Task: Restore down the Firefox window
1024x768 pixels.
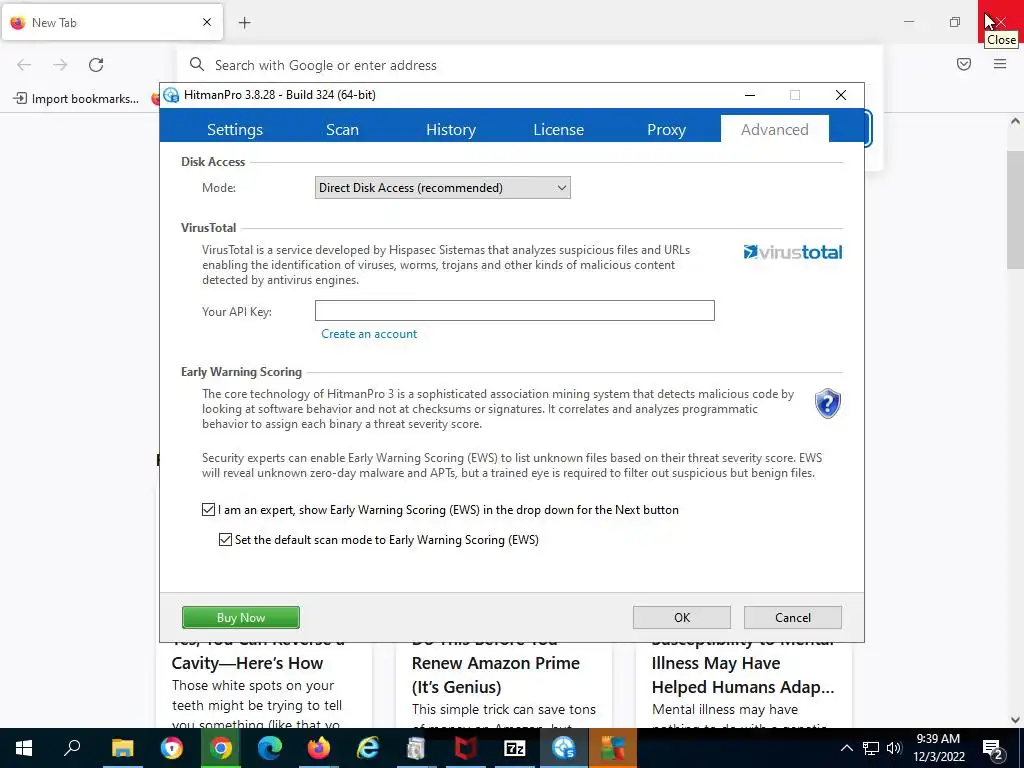Action: pos(955,22)
